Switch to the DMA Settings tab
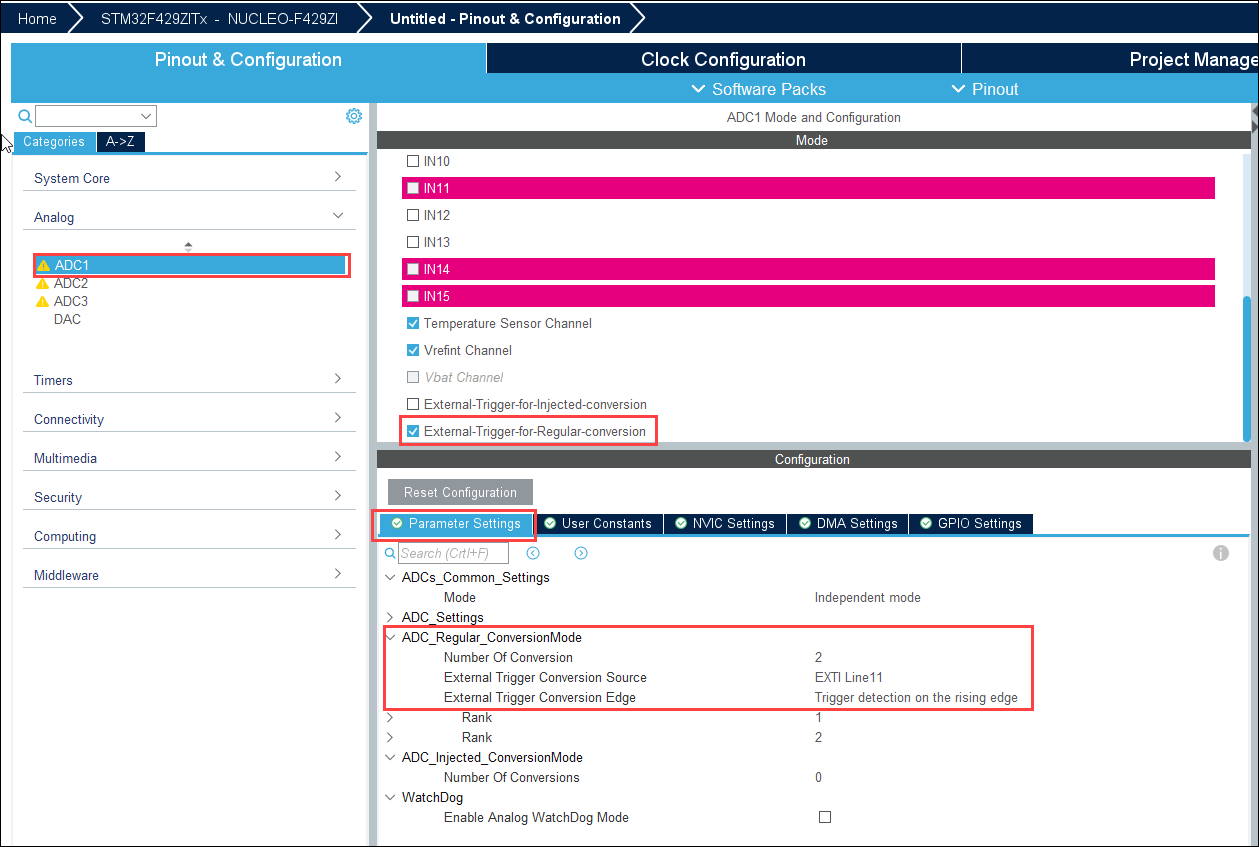 tap(849, 523)
